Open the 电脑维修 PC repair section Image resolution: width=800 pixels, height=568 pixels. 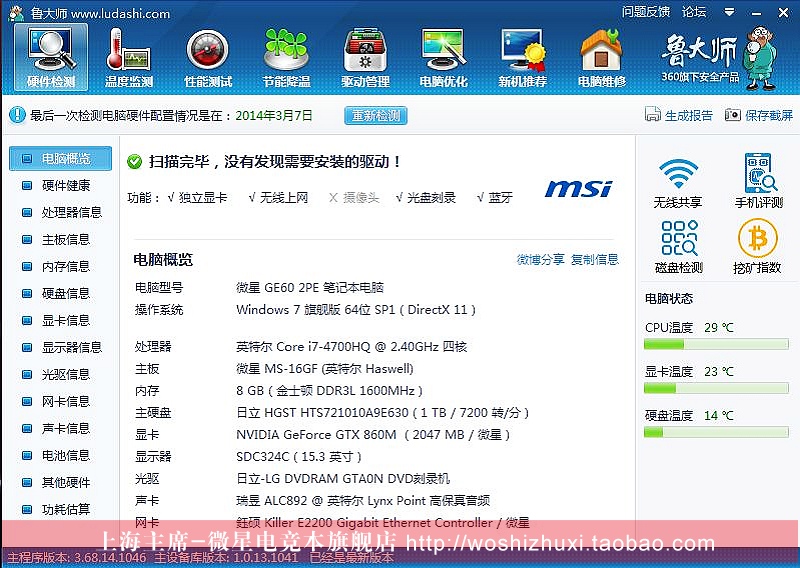(602, 58)
